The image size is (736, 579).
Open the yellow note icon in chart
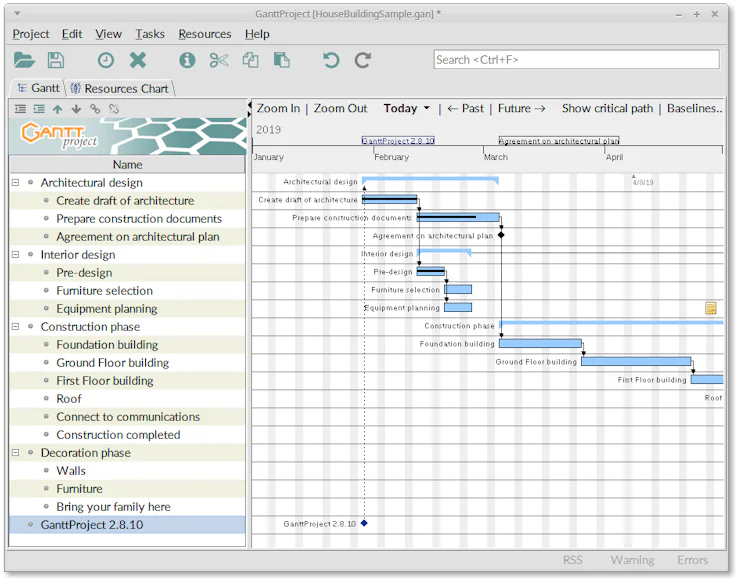pyautogui.click(x=711, y=308)
